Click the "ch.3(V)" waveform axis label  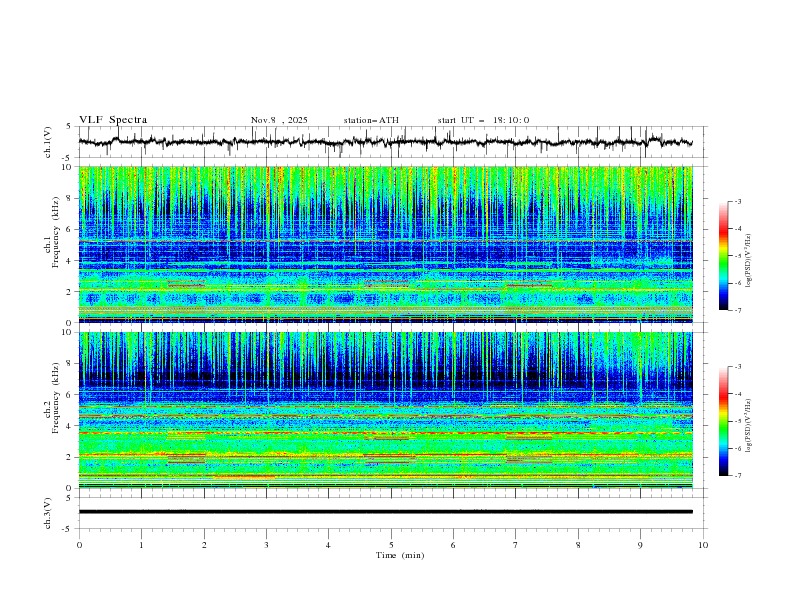pos(47,513)
